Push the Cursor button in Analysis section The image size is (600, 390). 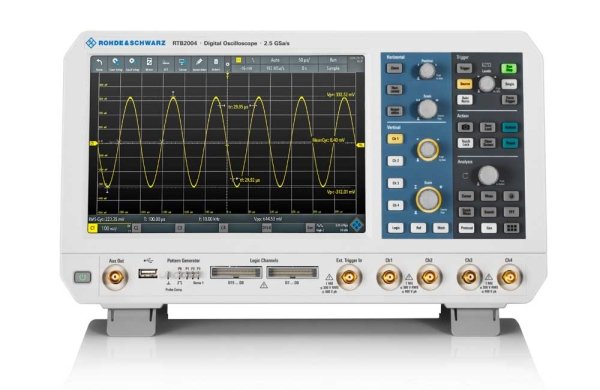pyautogui.click(x=466, y=196)
